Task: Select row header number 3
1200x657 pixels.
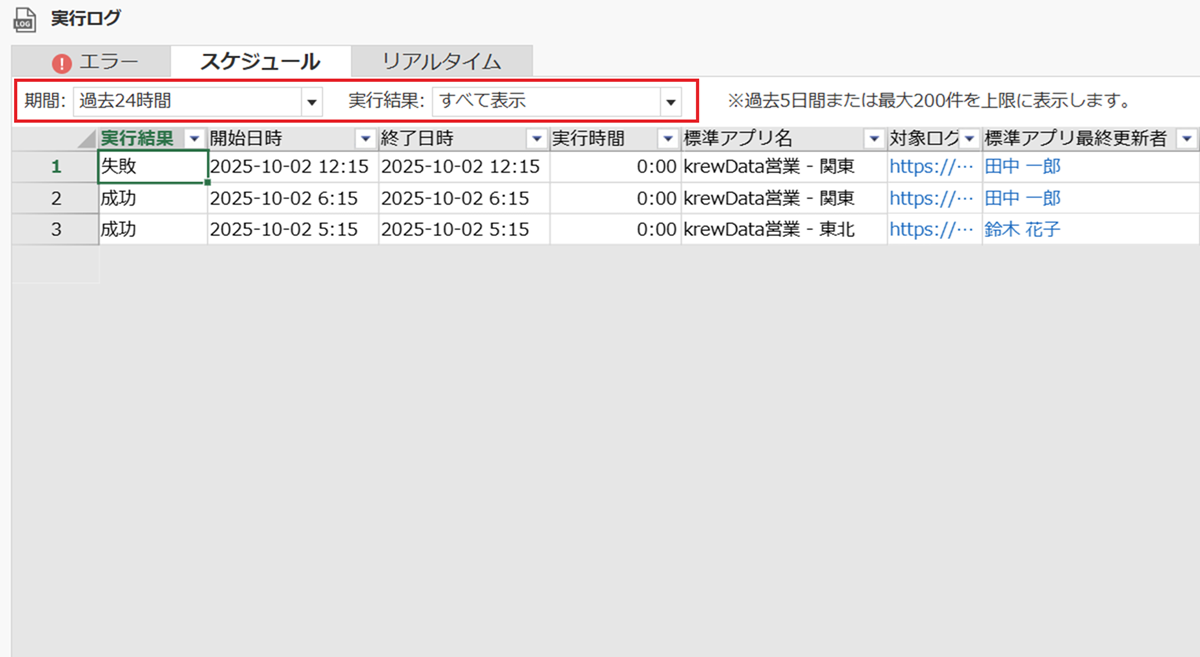Action: click(x=55, y=230)
